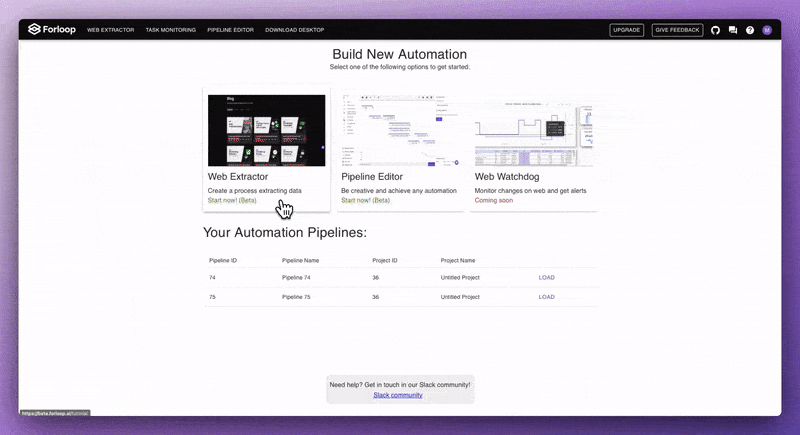Click the Pipeline Editor card title
Image resolution: width=800 pixels, height=435 pixels.
pyautogui.click(x=372, y=176)
